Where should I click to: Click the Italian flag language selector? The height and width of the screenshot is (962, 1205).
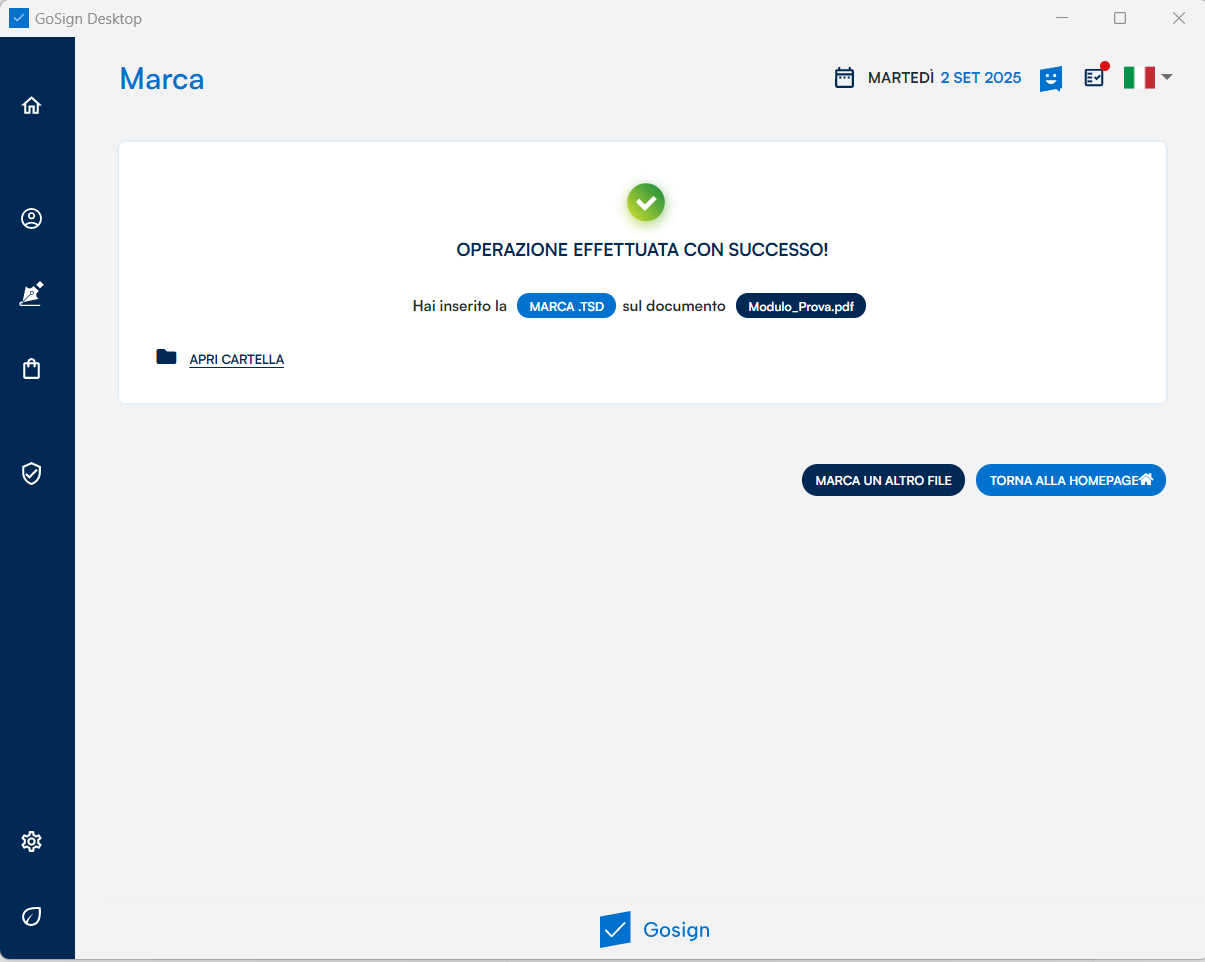1139,77
